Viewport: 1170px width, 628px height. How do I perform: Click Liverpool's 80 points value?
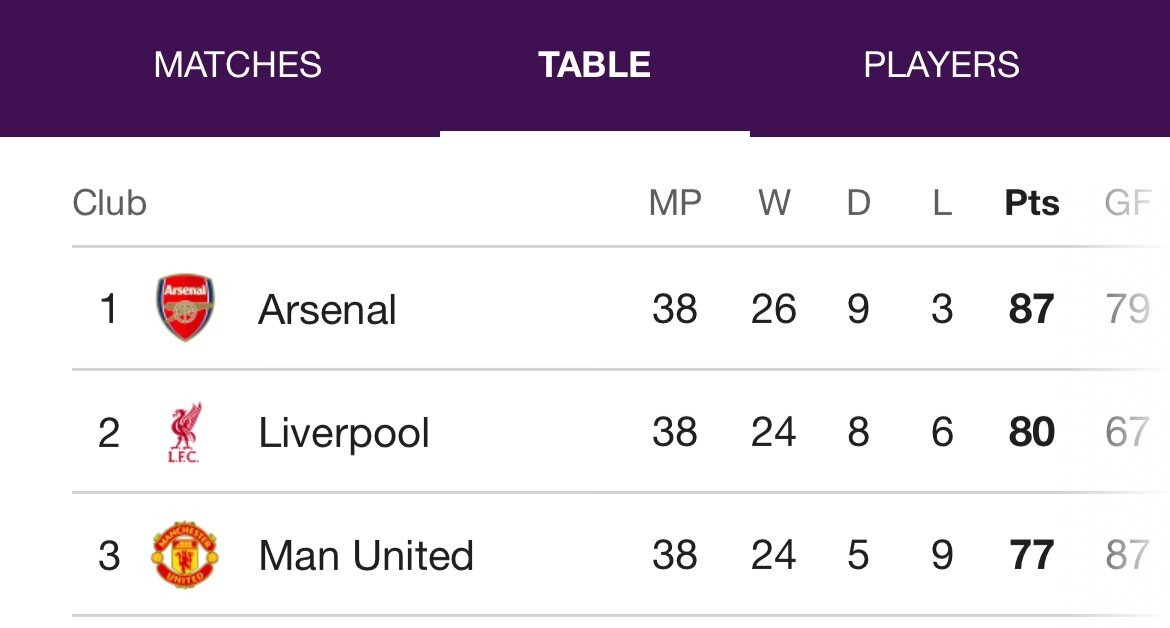click(1031, 432)
